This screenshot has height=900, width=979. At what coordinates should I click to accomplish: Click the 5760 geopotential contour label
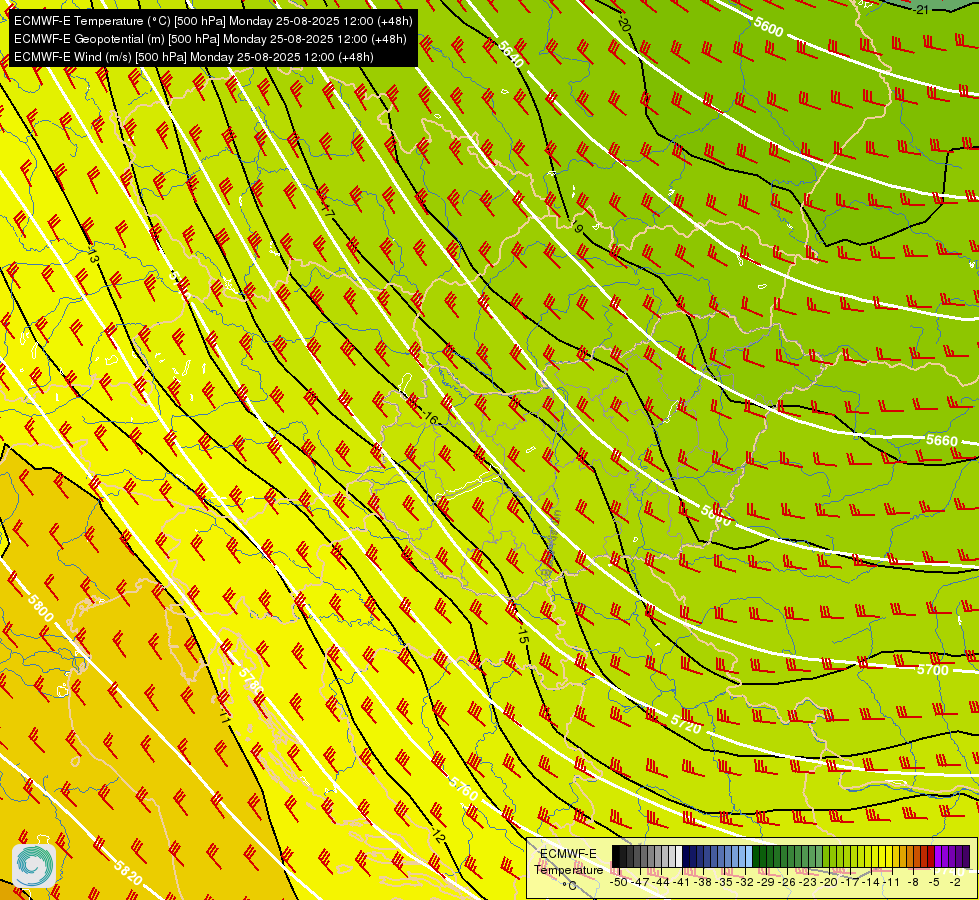tap(464, 789)
